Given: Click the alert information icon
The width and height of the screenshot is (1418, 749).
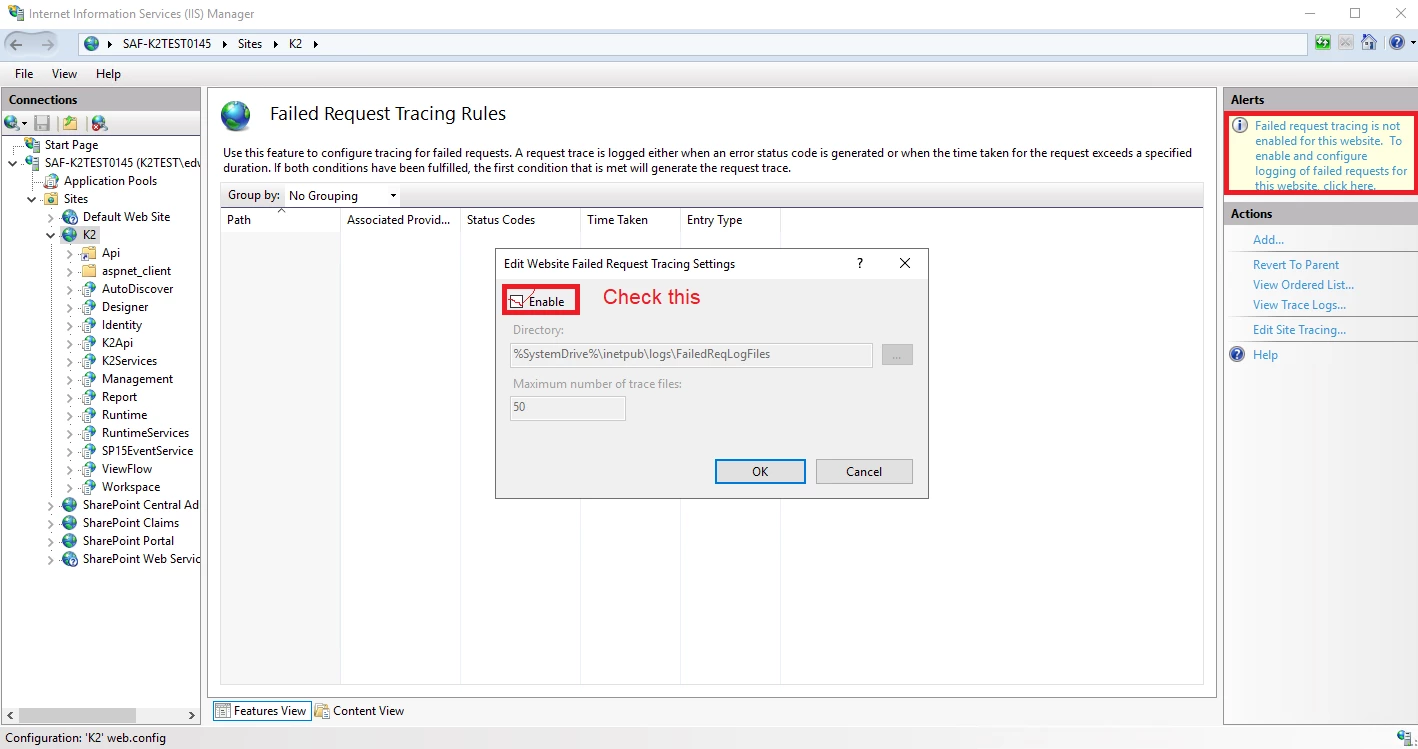Looking at the screenshot, I should point(1240,126).
